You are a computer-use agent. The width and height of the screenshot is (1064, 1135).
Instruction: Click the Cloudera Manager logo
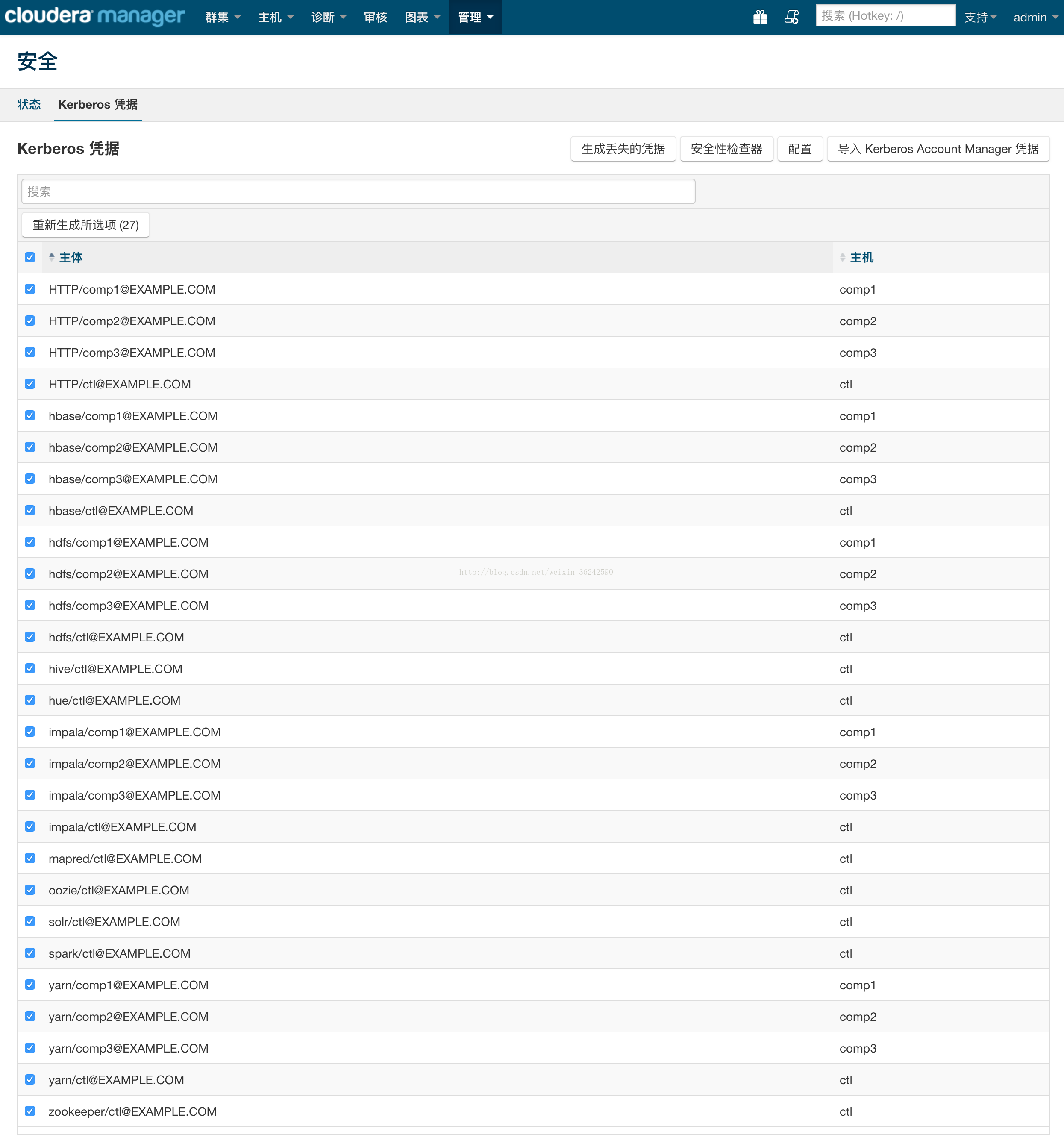tap(94, 16)
